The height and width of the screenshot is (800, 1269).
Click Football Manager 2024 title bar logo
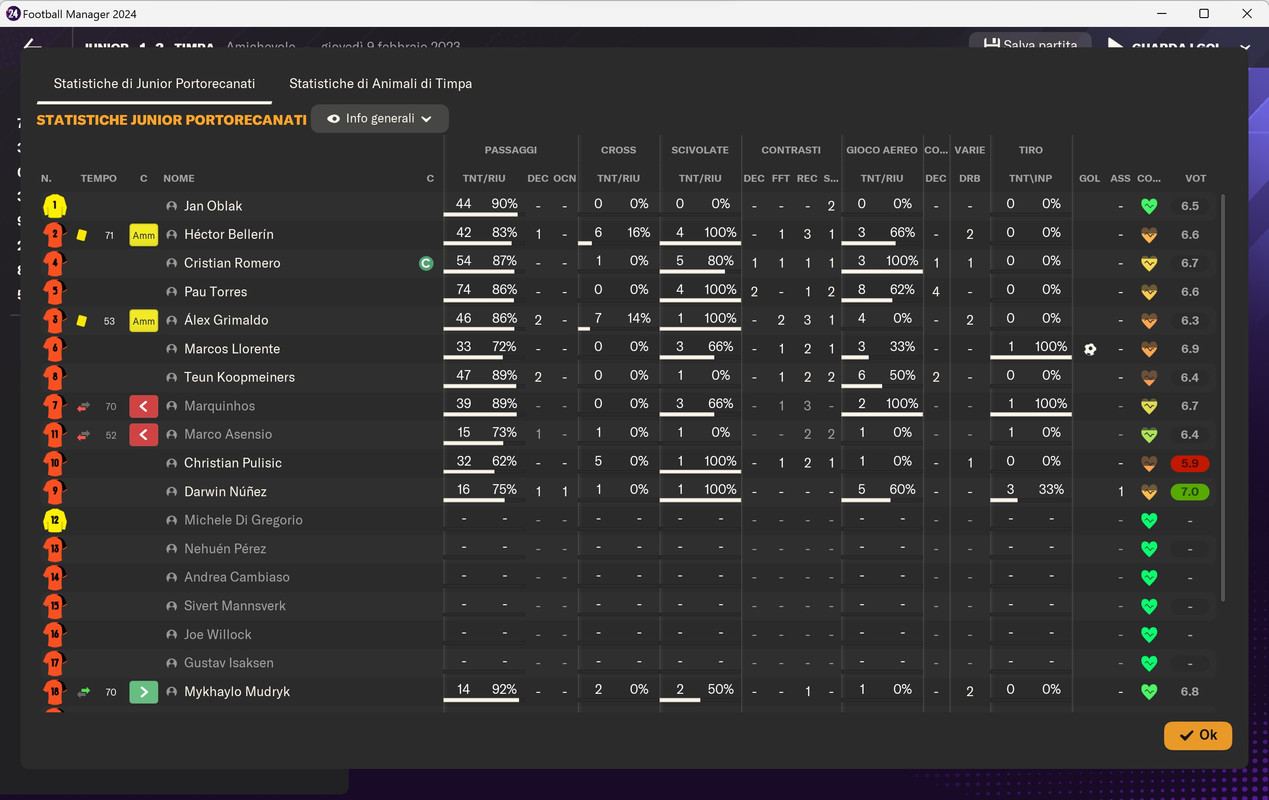point(12,14)
